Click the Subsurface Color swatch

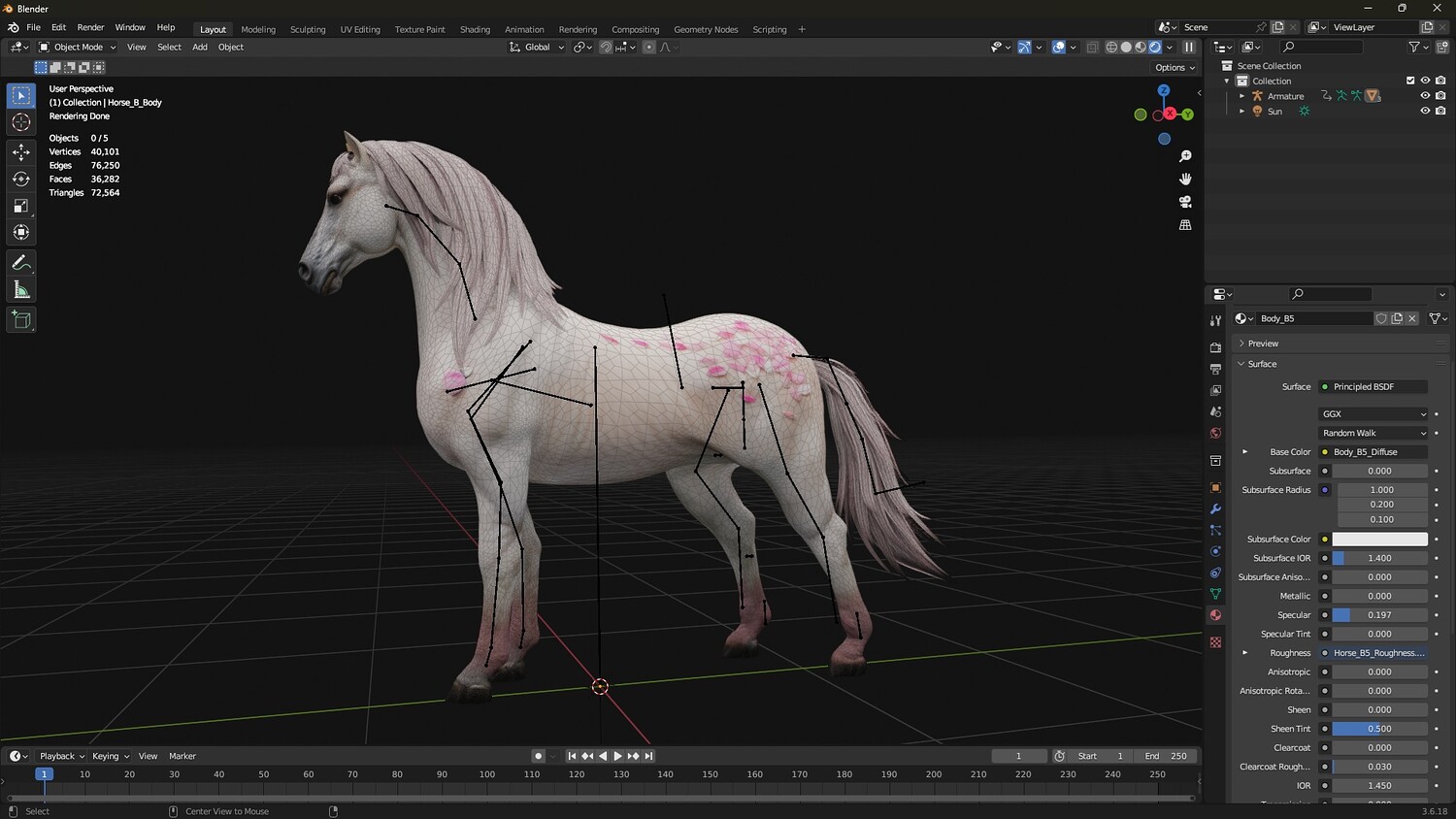point(1379,540)
